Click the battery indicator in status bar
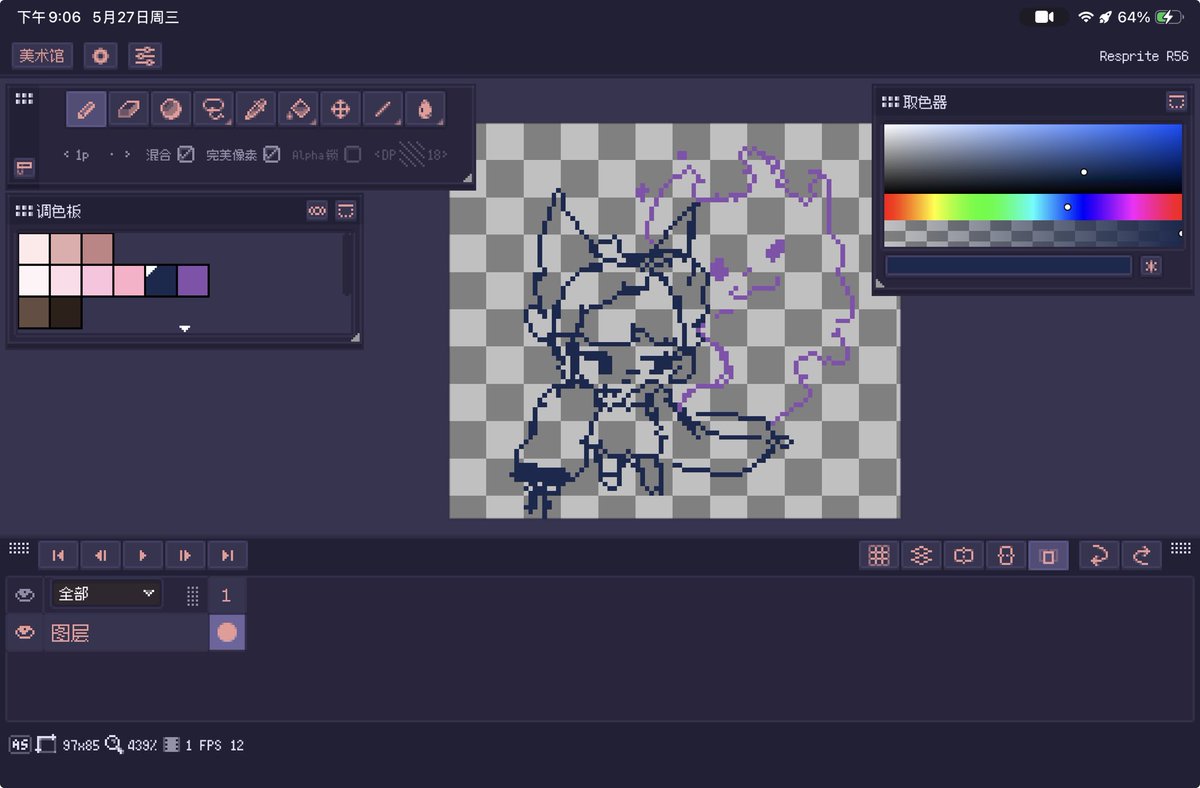Viewport: 1200px width, 788px height. pyautogui.click(x=1170, y=17)
